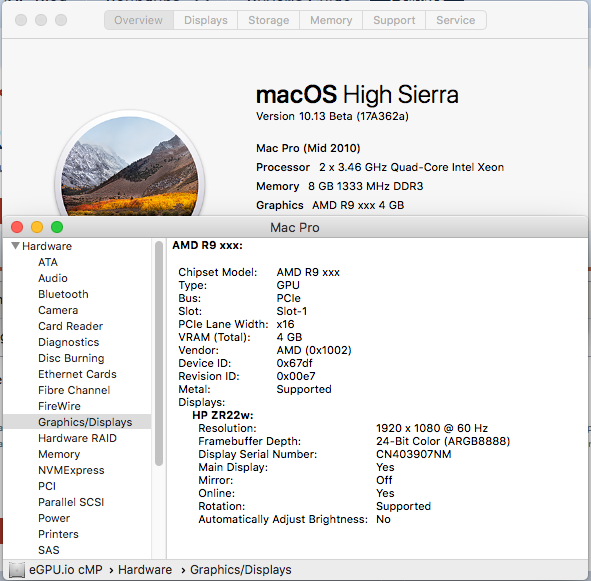Select Audio in the hardware list
This screenshot has width=591, height=581.
[53, 278]
